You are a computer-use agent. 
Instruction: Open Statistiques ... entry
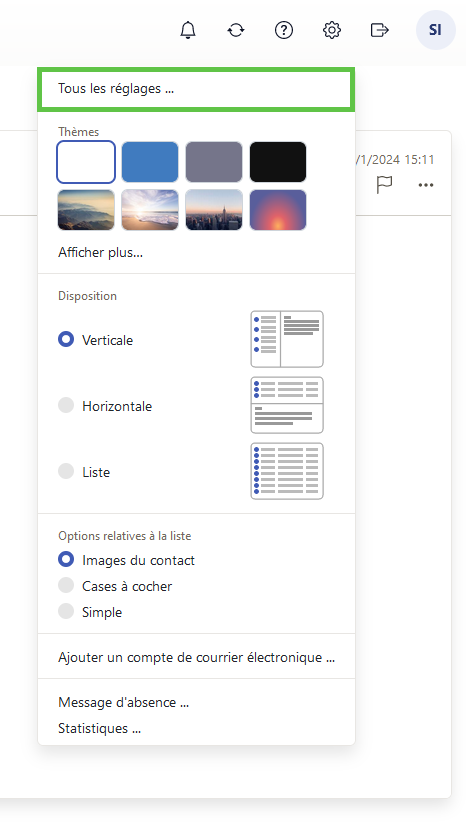tap(99, 728)
